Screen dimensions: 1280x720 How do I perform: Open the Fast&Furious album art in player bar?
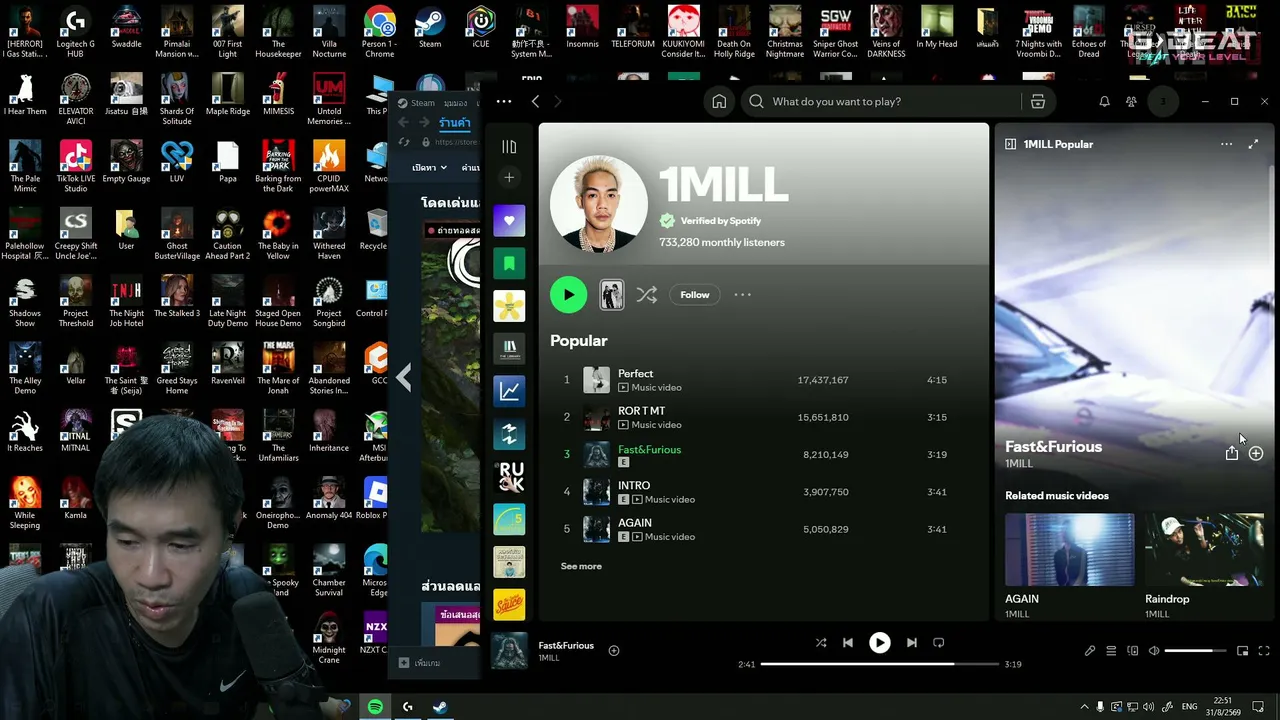click(509, 651)
